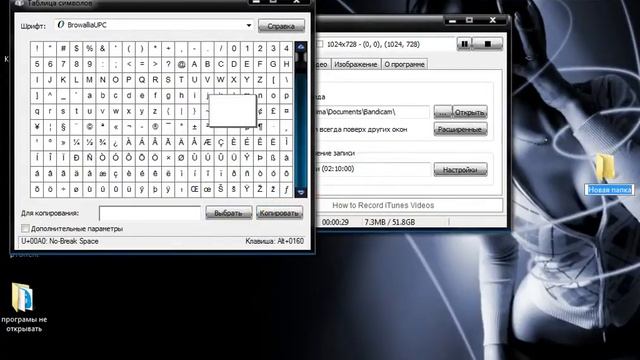Viewport: 640px width, 360px height.
Task: Stop the Bandicam recording
Action: 487,44
